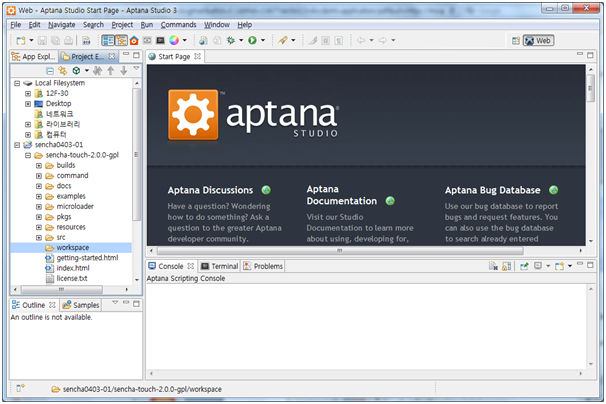Click the green cube filter icon
Image resolution: width=606 pixels, height=404 pixels.
(x=77, y=71)
